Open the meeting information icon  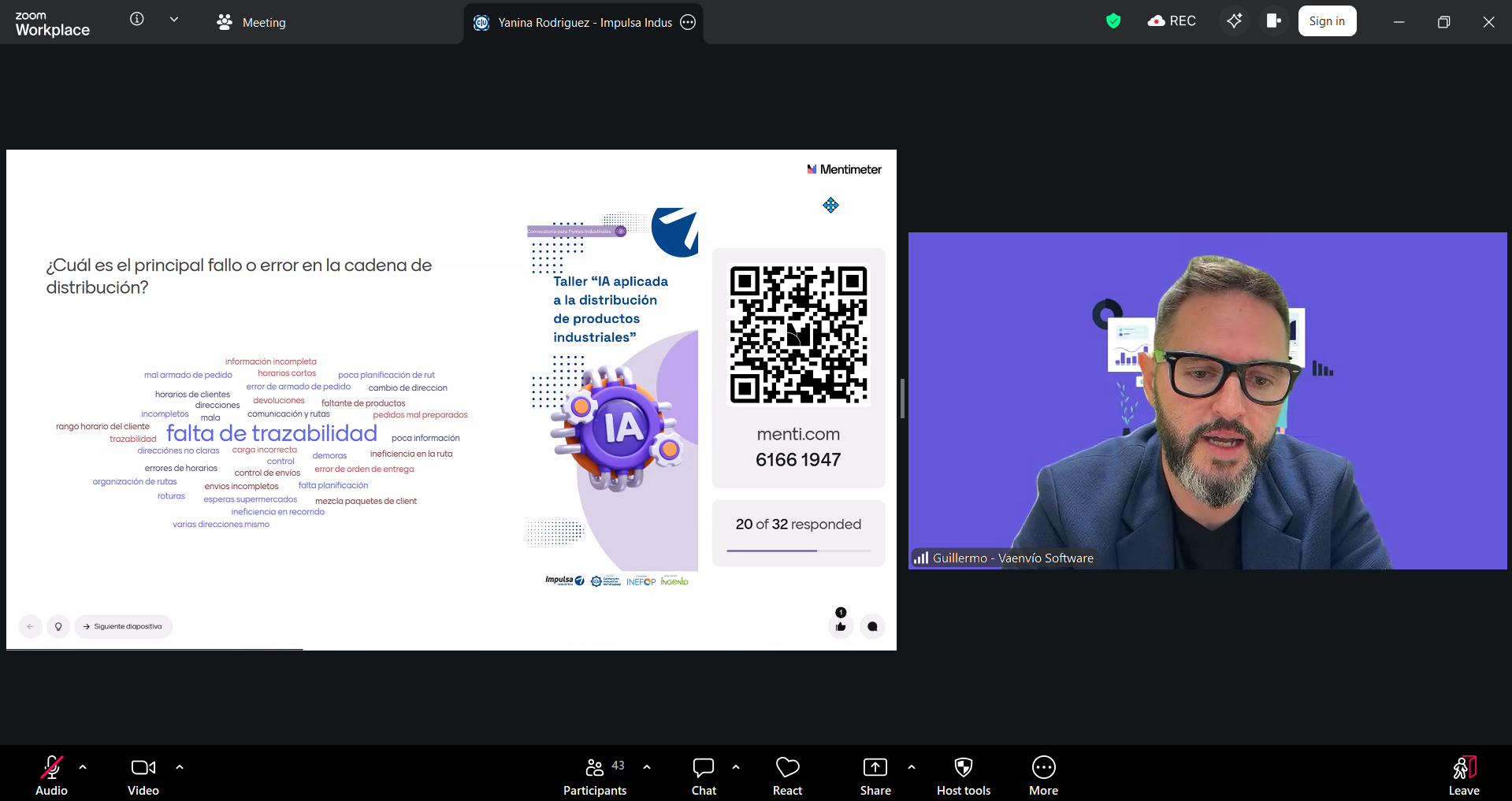137,20
